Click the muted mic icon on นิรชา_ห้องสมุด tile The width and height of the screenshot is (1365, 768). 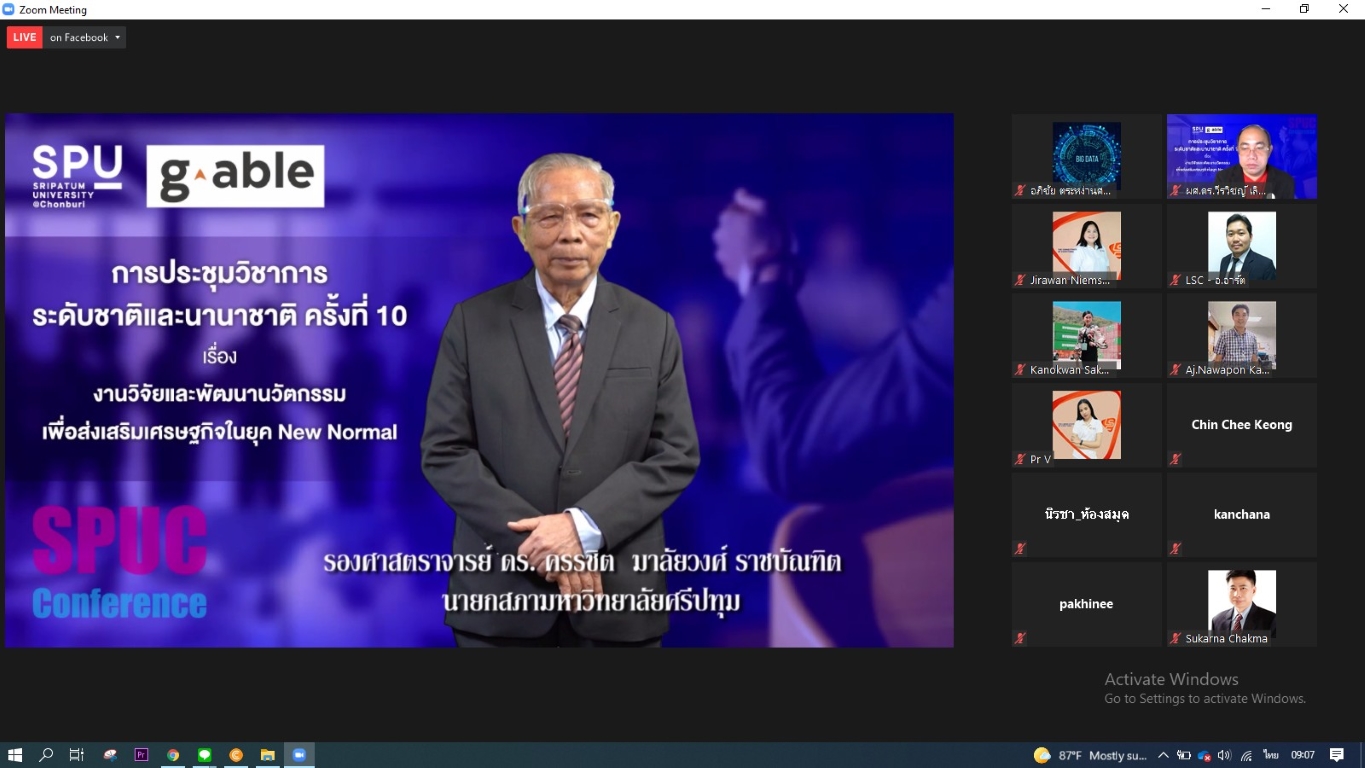pyautogui.click(x=1021, y=548)
